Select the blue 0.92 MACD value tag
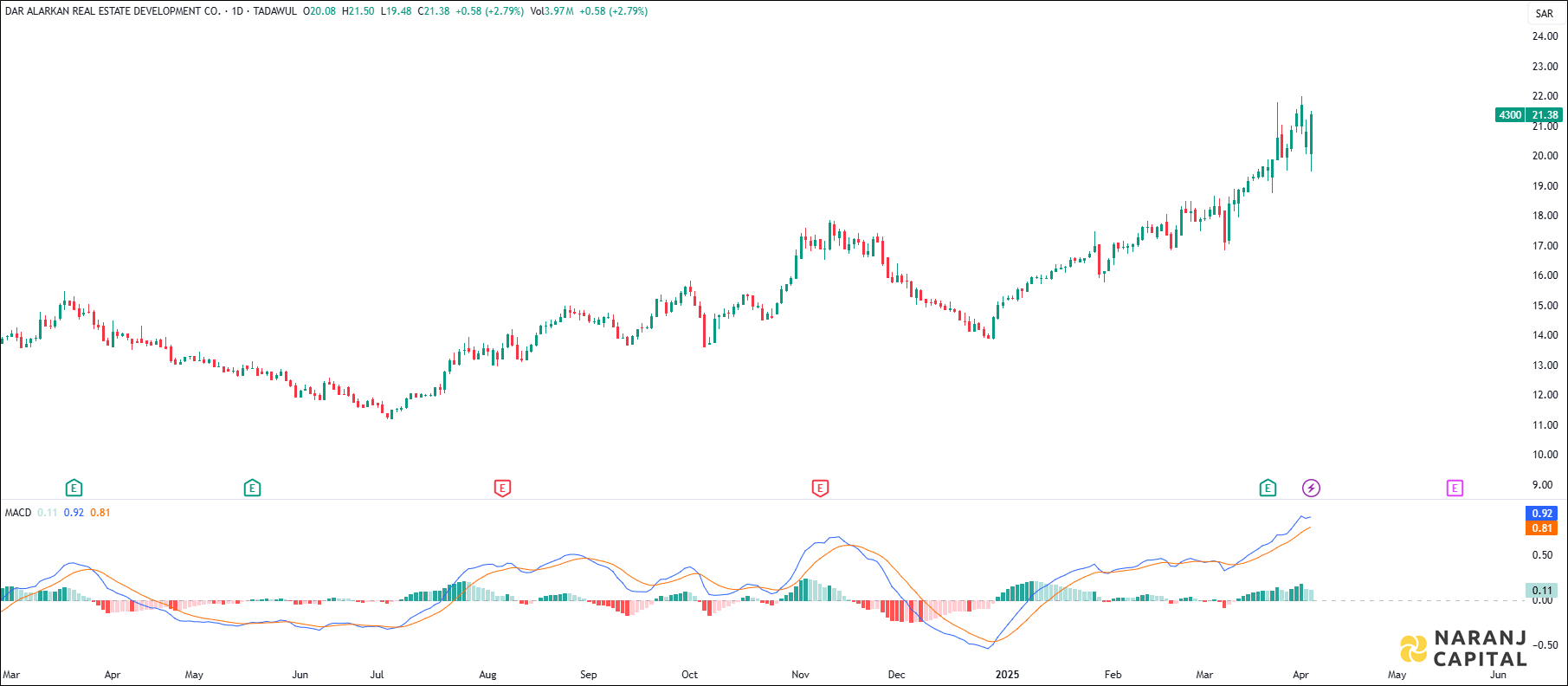Viewport: 1568px width, 686px height. click(x=1542, y=514)
